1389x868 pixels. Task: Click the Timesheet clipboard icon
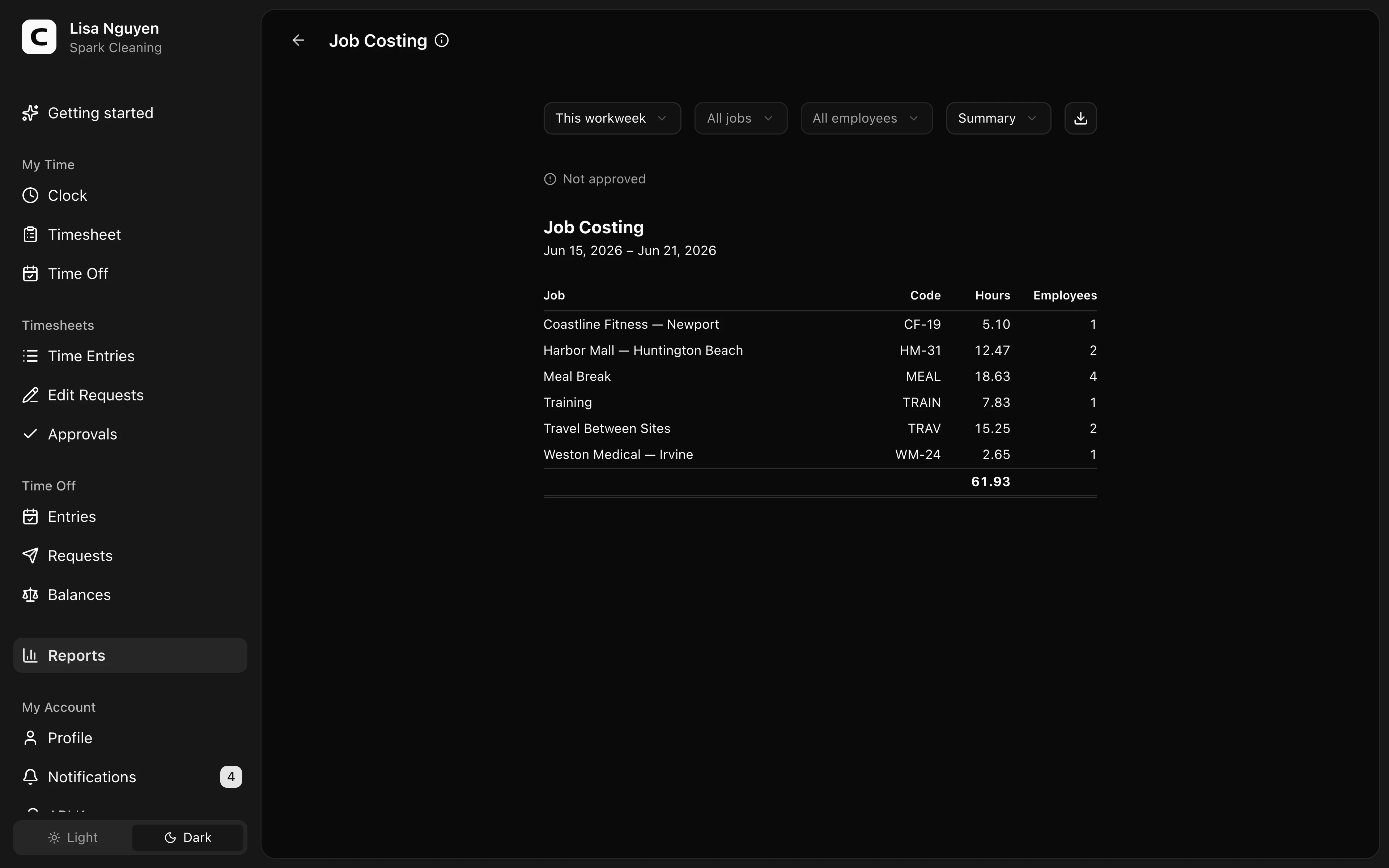30,235
